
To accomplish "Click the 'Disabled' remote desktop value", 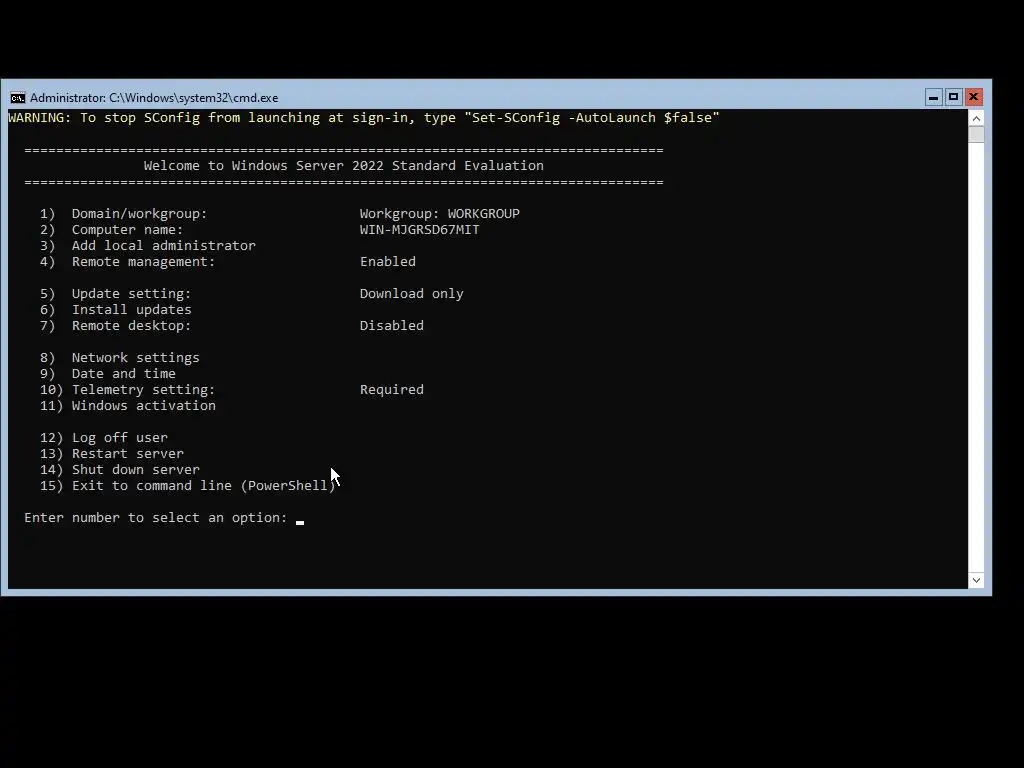I will click(x=391, y=326).
